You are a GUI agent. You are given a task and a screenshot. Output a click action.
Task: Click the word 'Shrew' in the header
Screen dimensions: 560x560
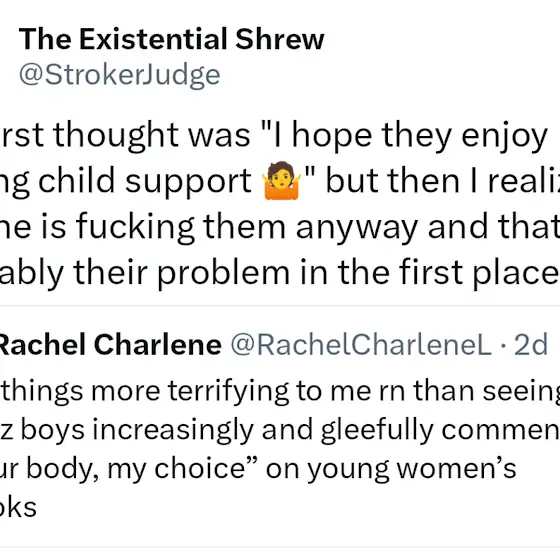tap(280, 39)
